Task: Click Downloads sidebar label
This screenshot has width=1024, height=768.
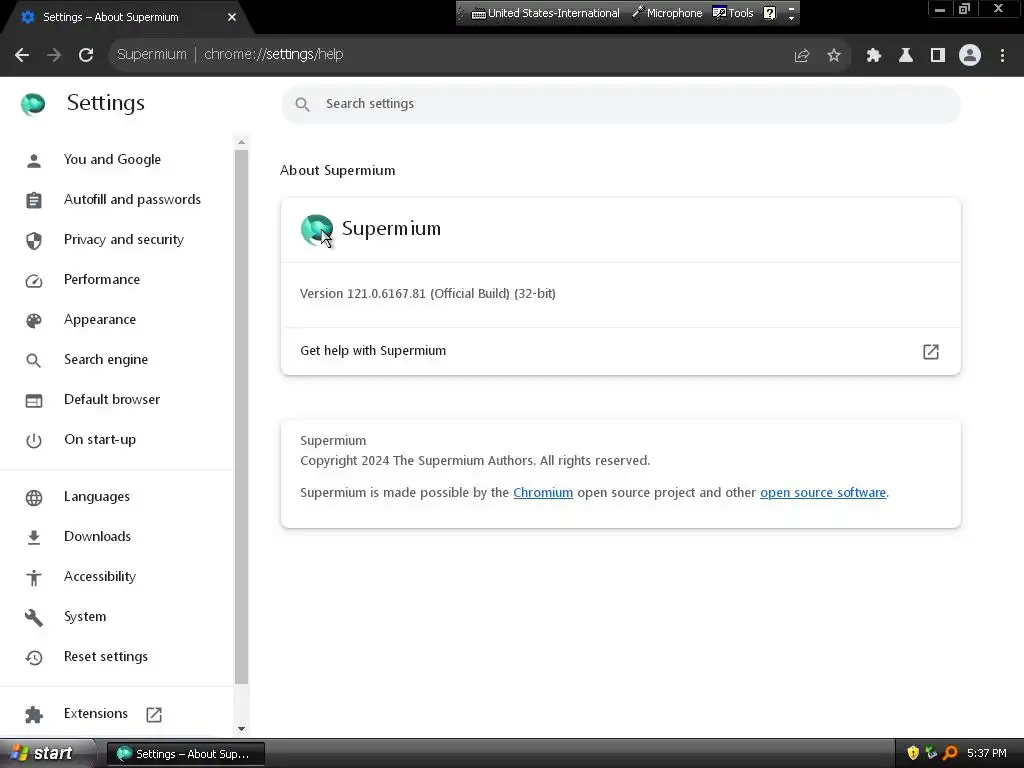Action: (x=97, y=536)
